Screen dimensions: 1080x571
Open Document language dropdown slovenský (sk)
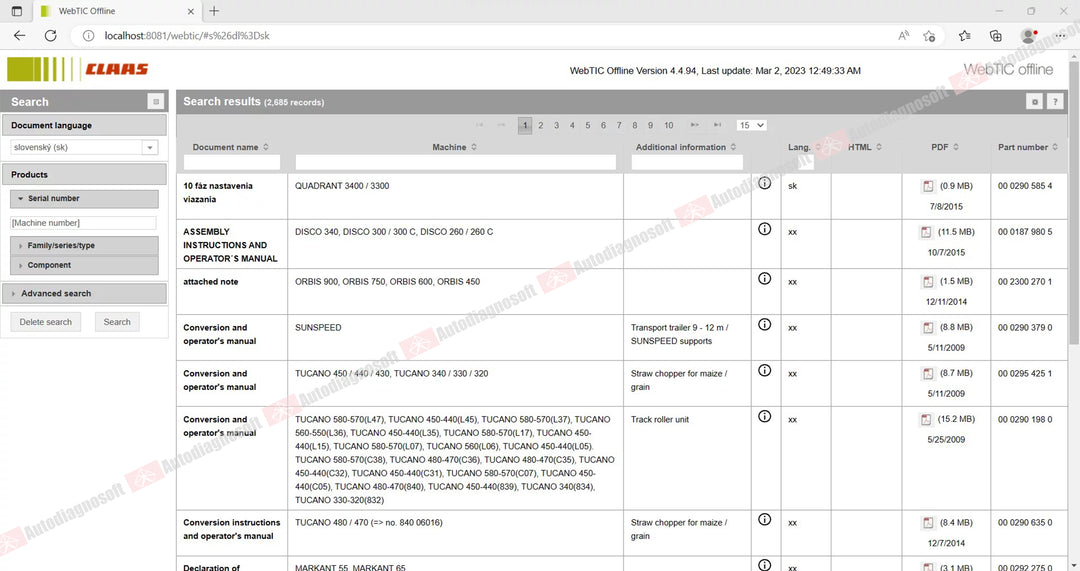84,147
